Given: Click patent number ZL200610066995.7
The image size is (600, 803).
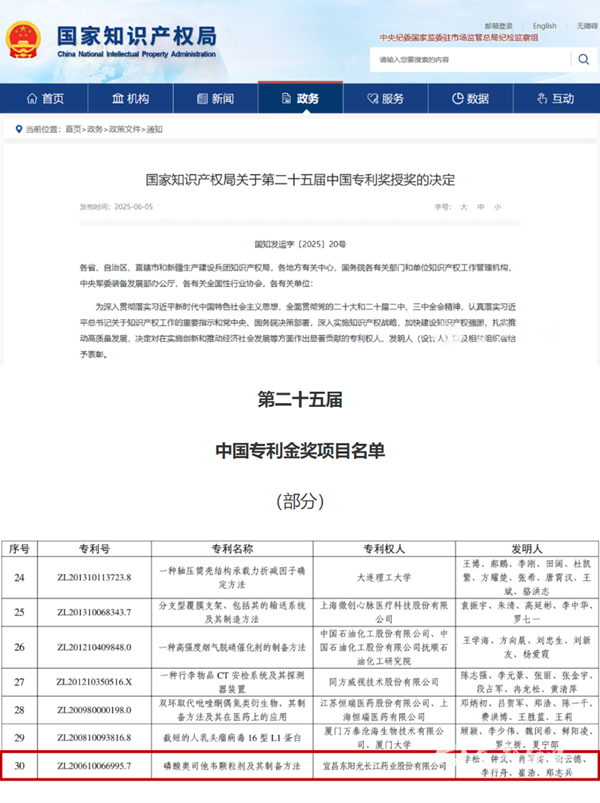Looking at the screenshot, I should tap(94, 766).
